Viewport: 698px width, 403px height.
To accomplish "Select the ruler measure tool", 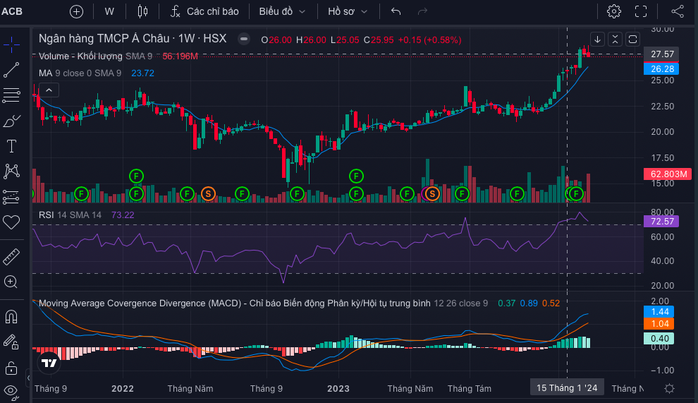I will pyautogui.click(x=11, y=256).
